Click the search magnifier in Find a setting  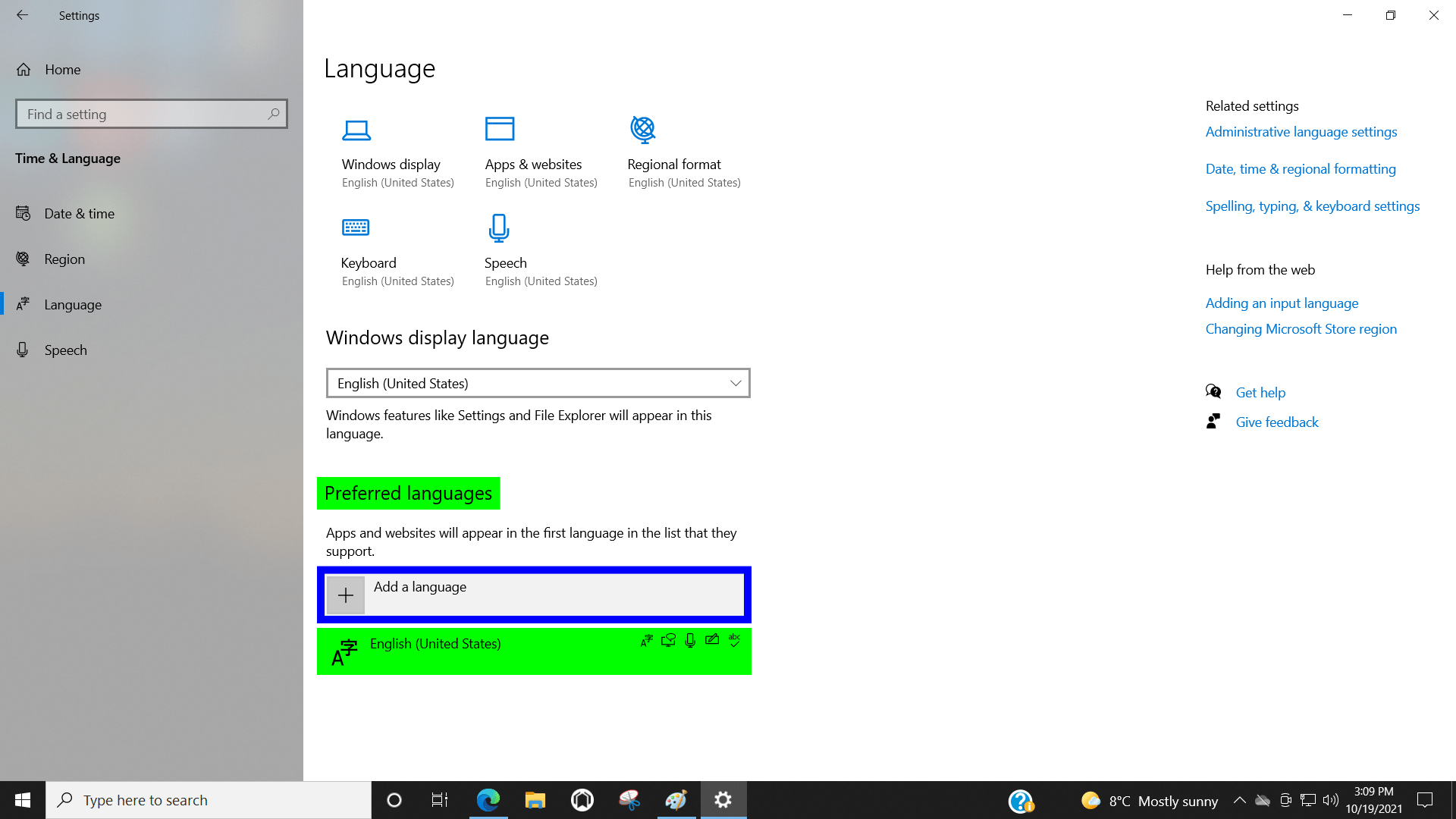point(274,114)
